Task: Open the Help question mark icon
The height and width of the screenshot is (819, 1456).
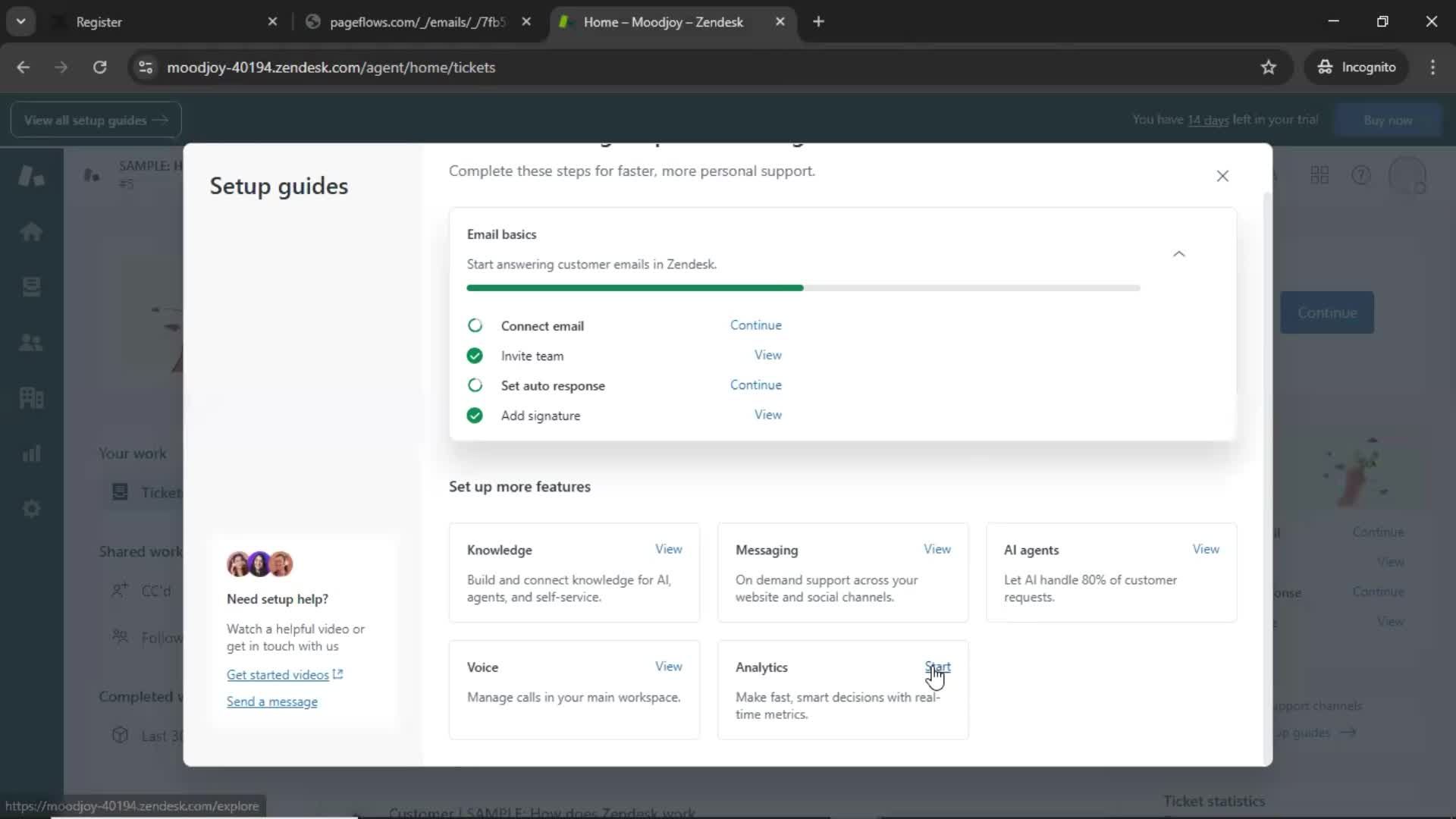Action: (1361, 176)
